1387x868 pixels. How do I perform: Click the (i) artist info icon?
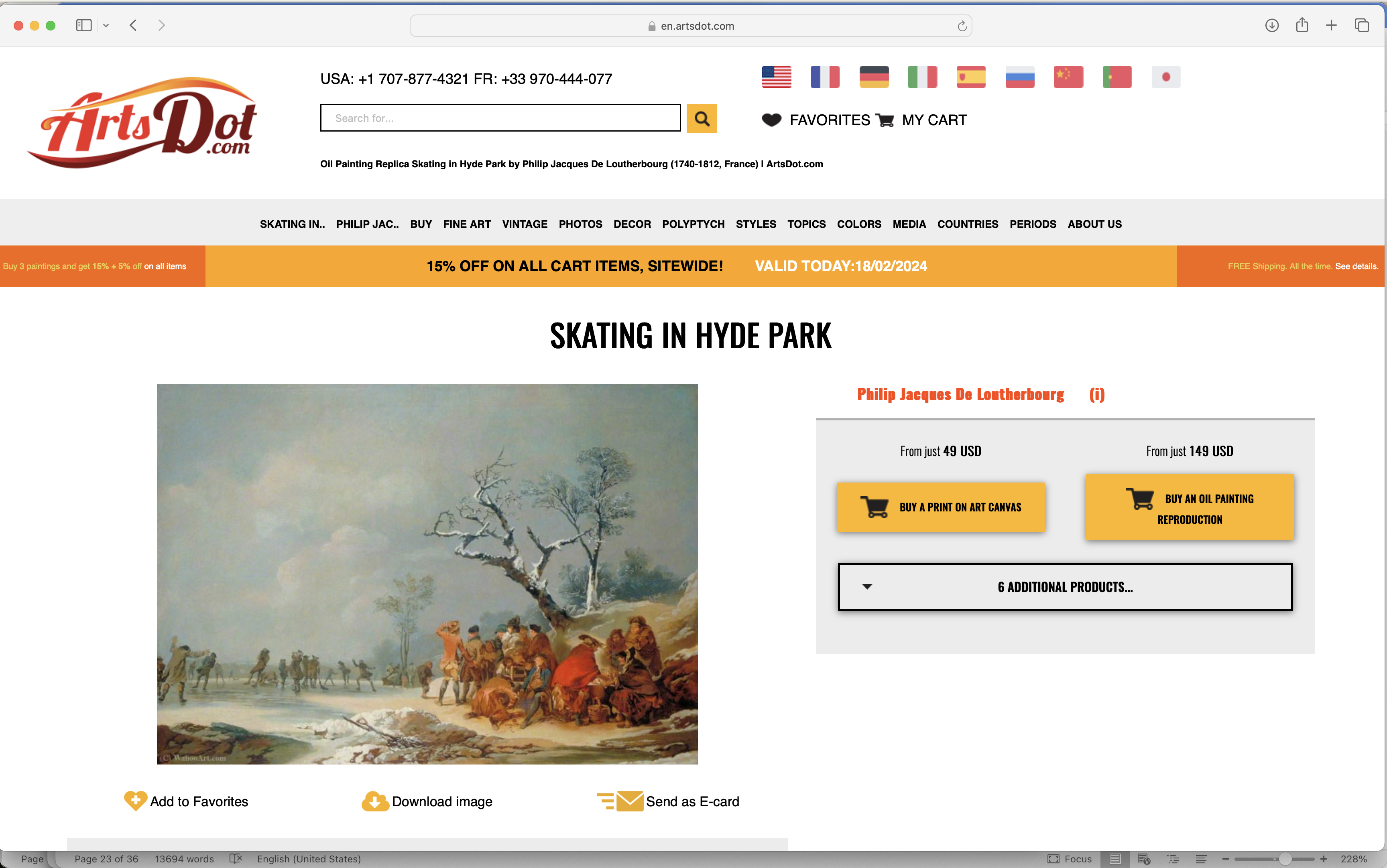coord(1097,394)
